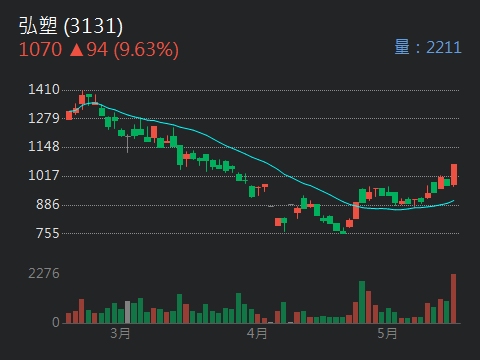Click the 2276 volume axis label

click(44, 273)
